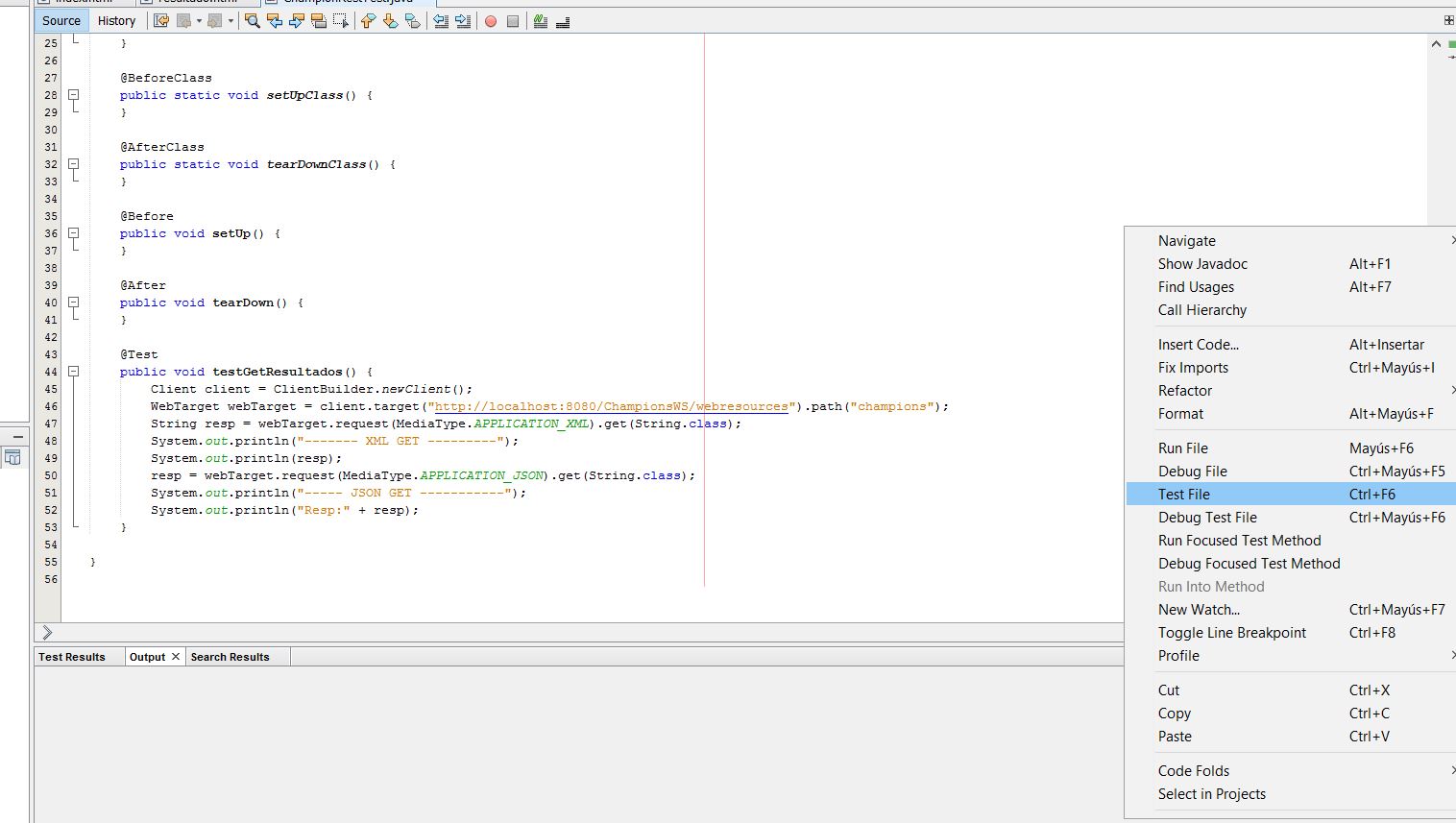Expand the Refactor submenu
Viewport: 1456px width, 823px height.
pyautogui.click(x=1185, y=391)
